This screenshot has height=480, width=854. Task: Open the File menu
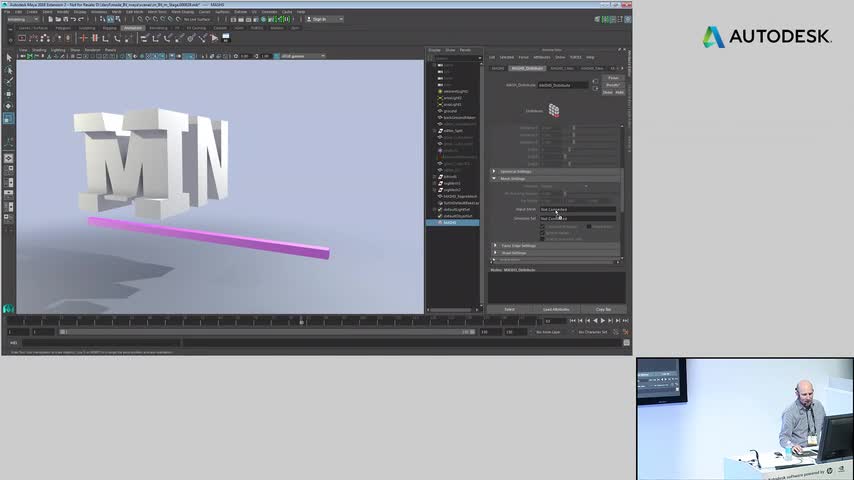coord(7,11)
